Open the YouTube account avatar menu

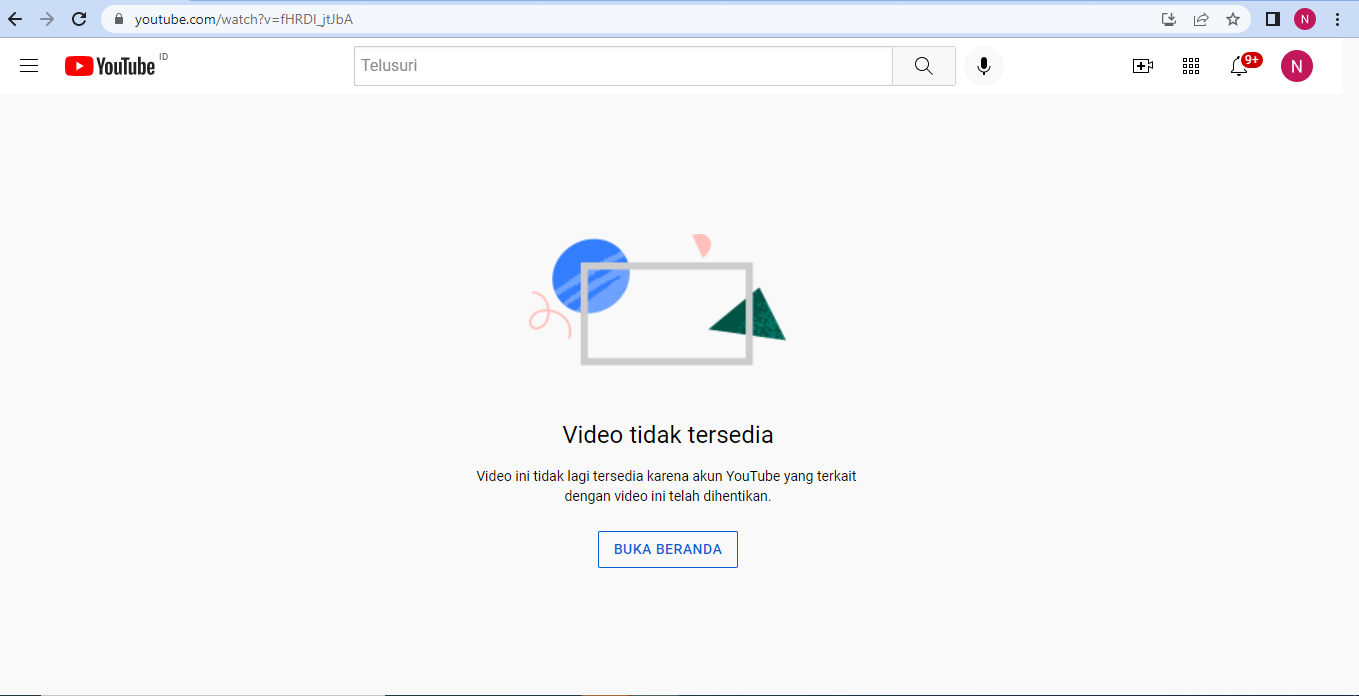1296,66
